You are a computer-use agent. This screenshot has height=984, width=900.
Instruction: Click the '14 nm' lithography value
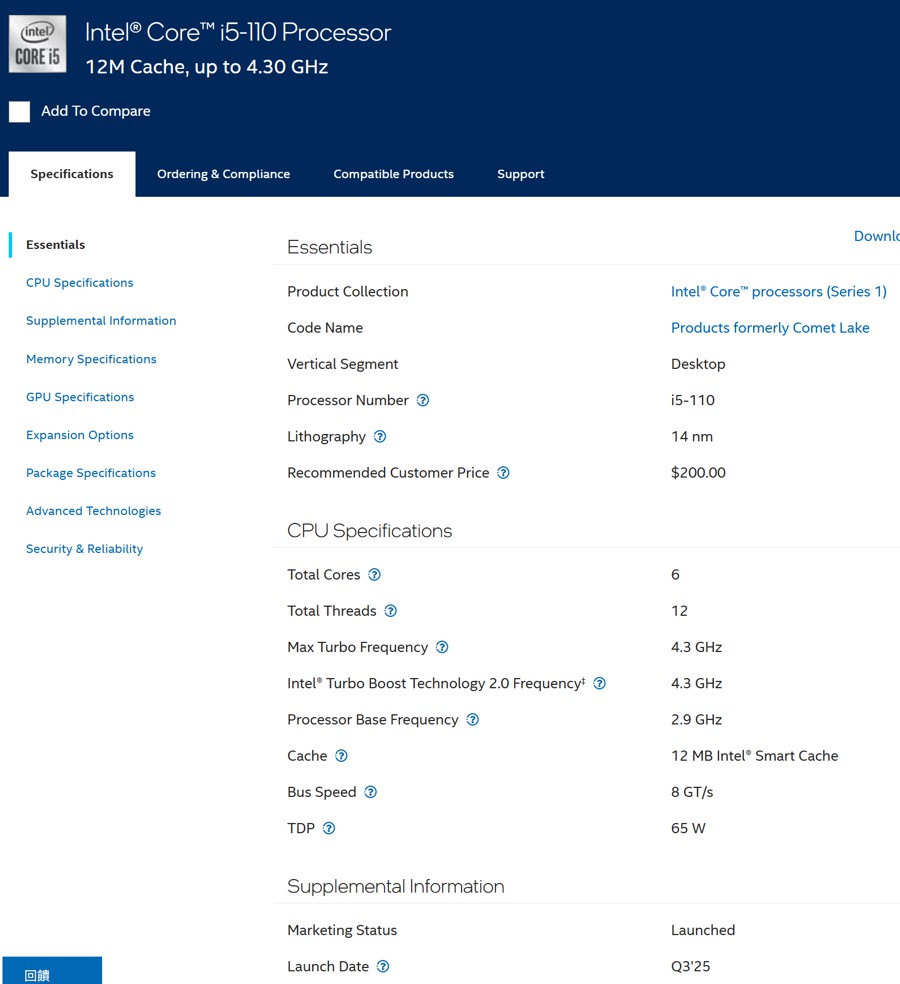pyautogui.click(x=692, y=437)
